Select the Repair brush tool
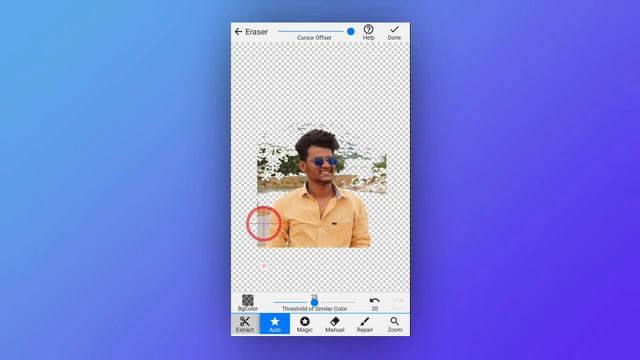 coord(365,324)
